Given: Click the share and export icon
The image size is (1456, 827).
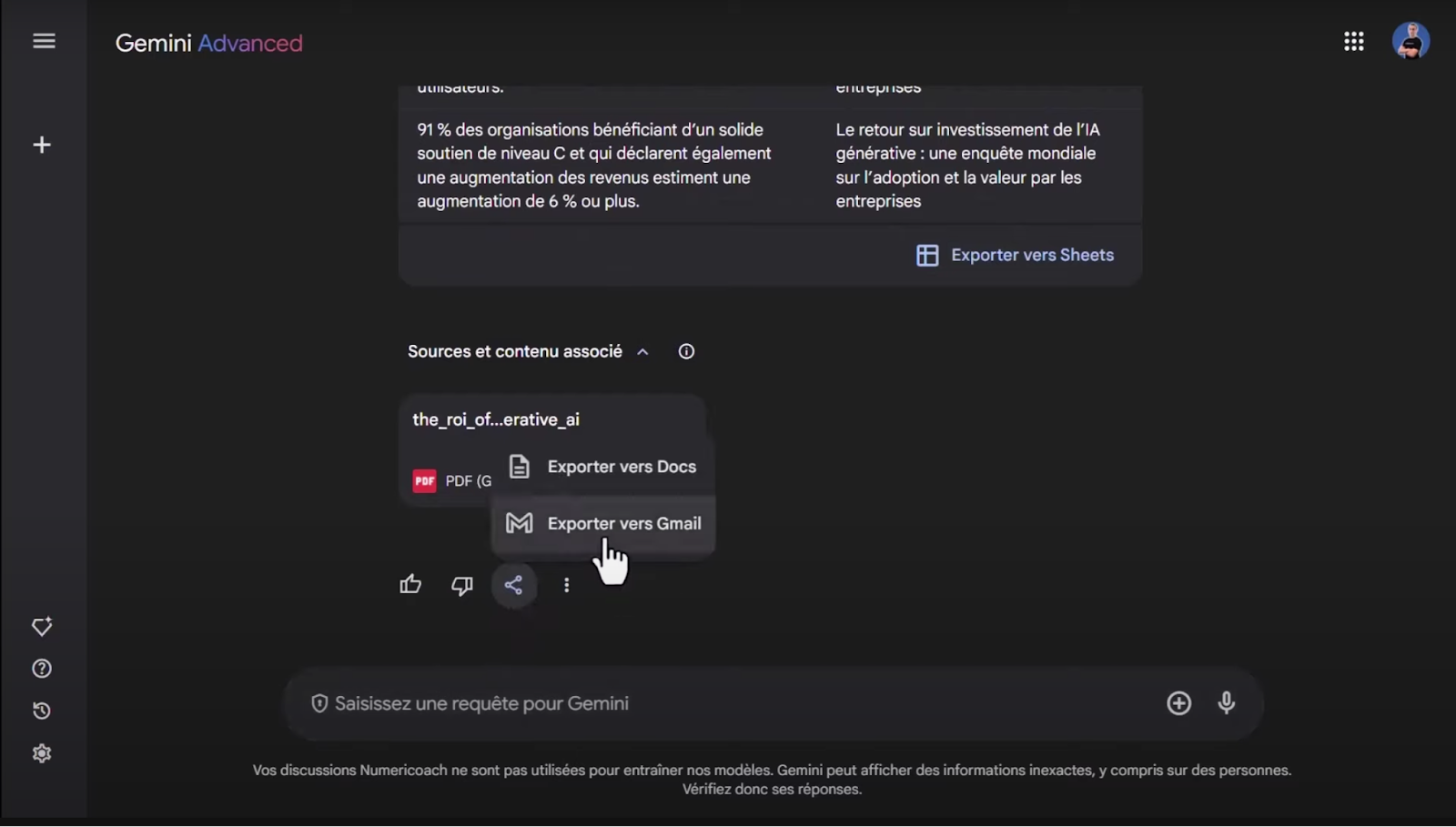Looking at the screenshot, I should 514,585.
